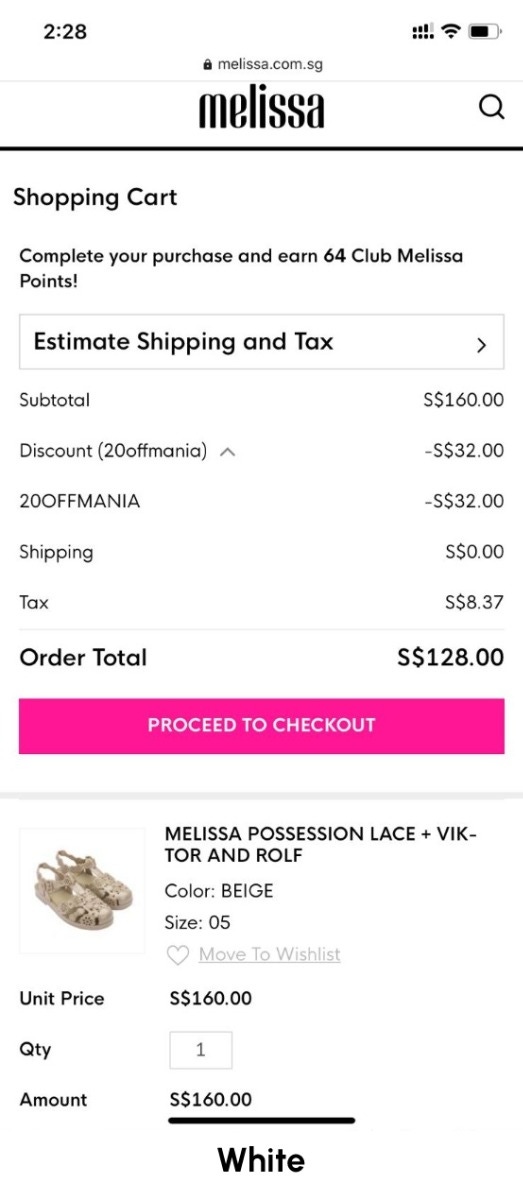The width and height of the screenshot is (523, 1200).
Task: Tap the cellular signal icon
Action: pyautogui.click(x=422, y=32)
